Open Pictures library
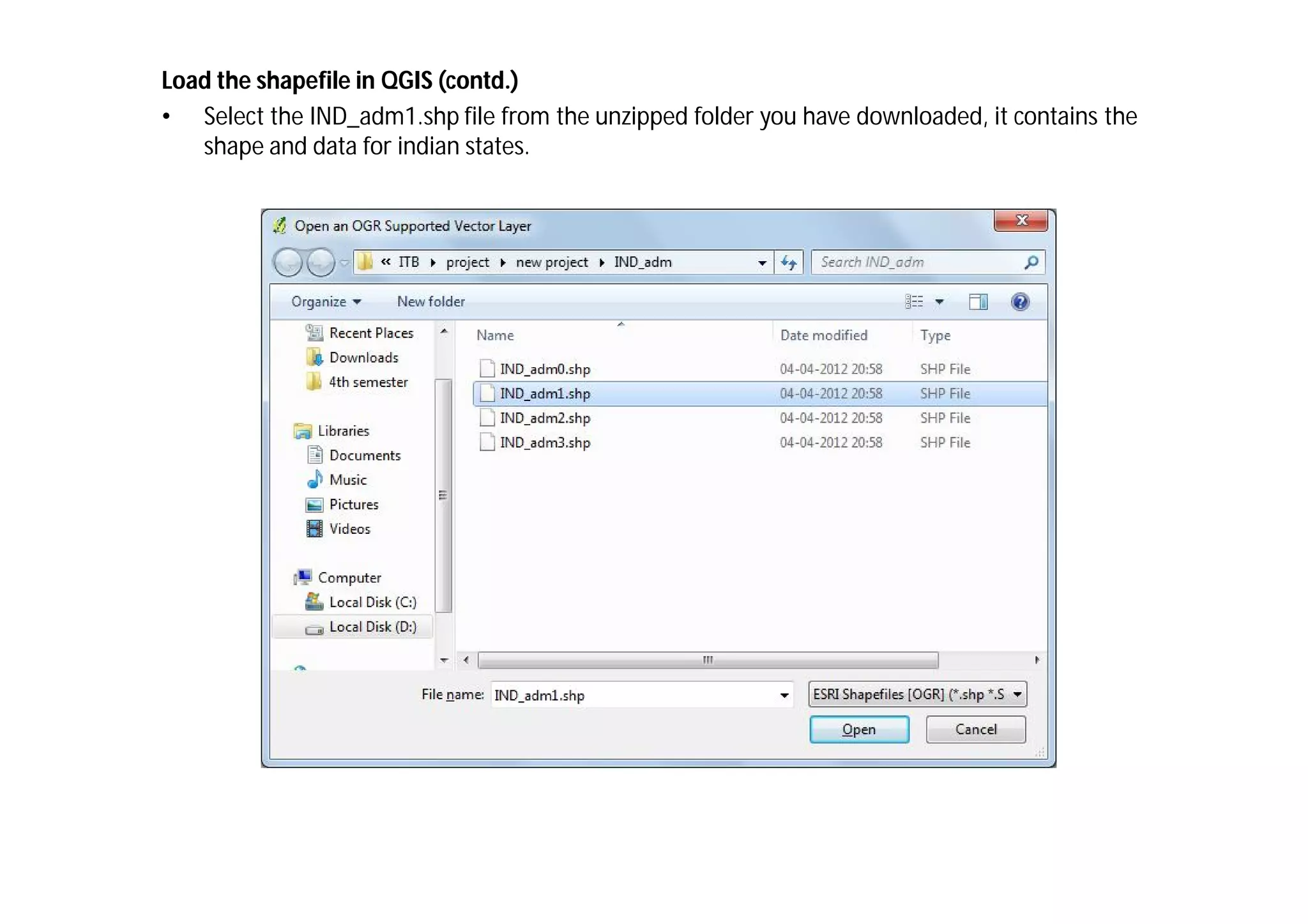Image resolution: width=1308 pixels, height=924 pixels. pyautogui.click(x=354, y=504)
